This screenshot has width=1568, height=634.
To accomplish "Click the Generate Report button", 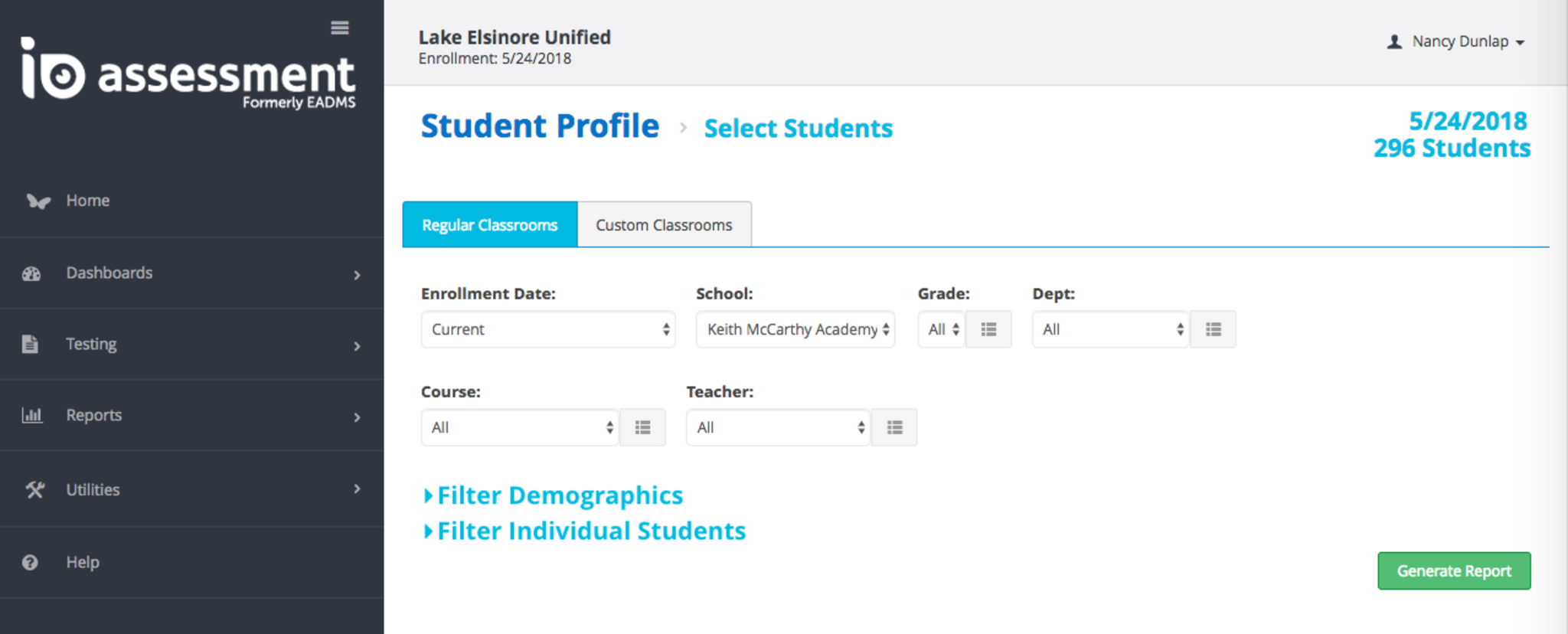I will click(x=1453, y=571).
